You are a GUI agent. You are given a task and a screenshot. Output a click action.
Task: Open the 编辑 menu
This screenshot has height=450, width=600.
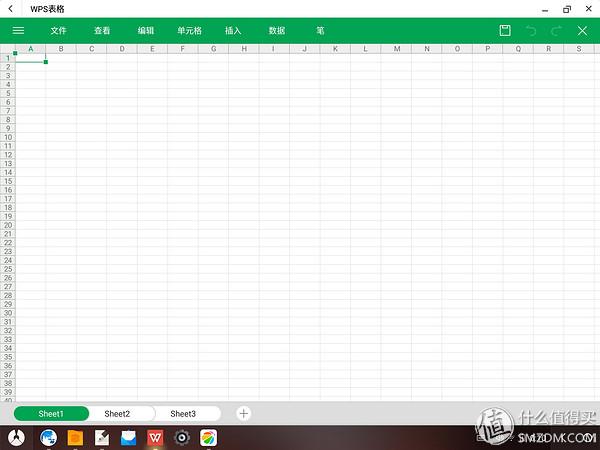146,31
